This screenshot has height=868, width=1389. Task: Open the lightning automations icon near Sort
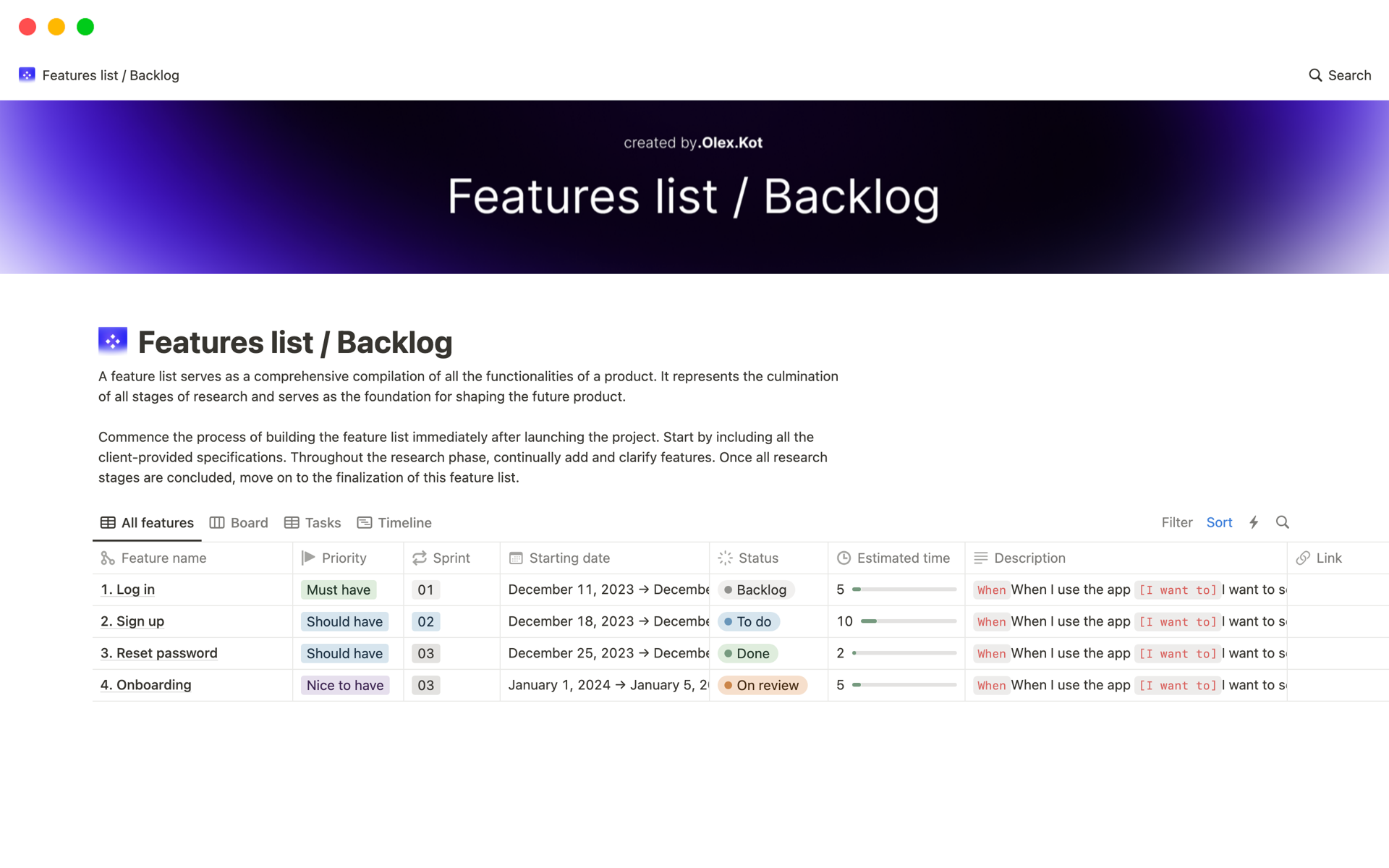click(x=1254, y=522)
